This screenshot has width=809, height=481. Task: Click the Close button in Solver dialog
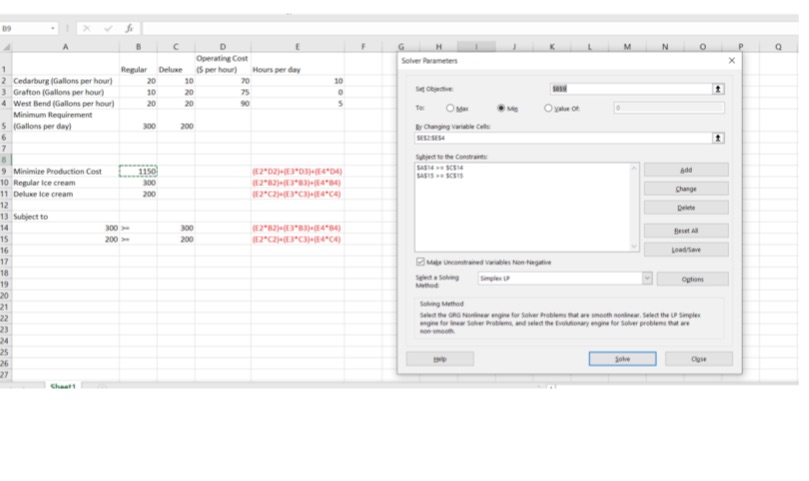click(x=699, y=359)
